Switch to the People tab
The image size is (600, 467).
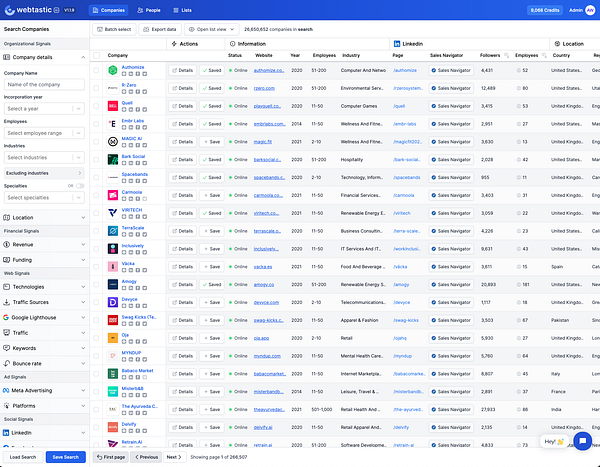tap(149, 9)
